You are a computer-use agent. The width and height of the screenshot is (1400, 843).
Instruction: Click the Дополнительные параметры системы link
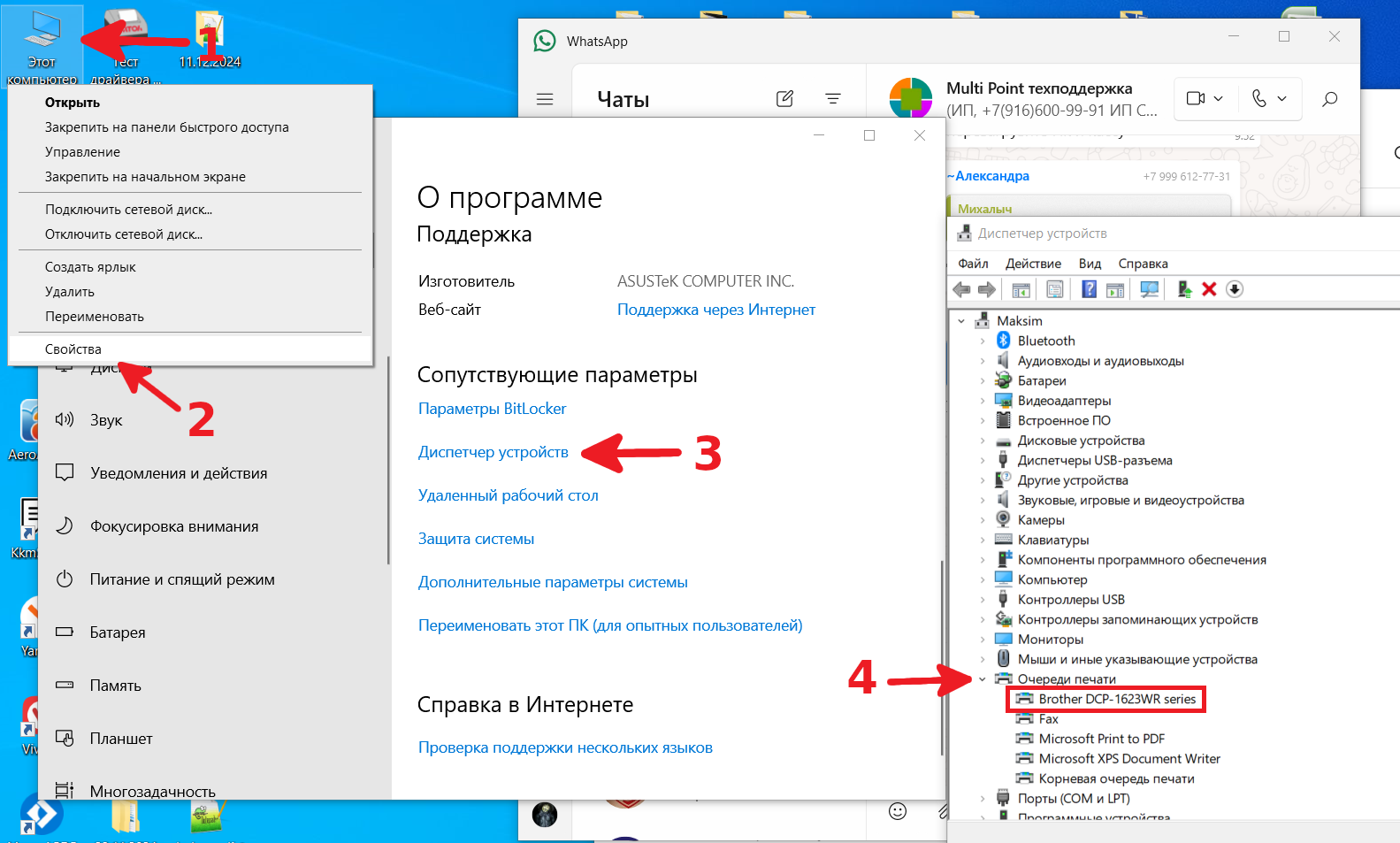pos(553,582)
